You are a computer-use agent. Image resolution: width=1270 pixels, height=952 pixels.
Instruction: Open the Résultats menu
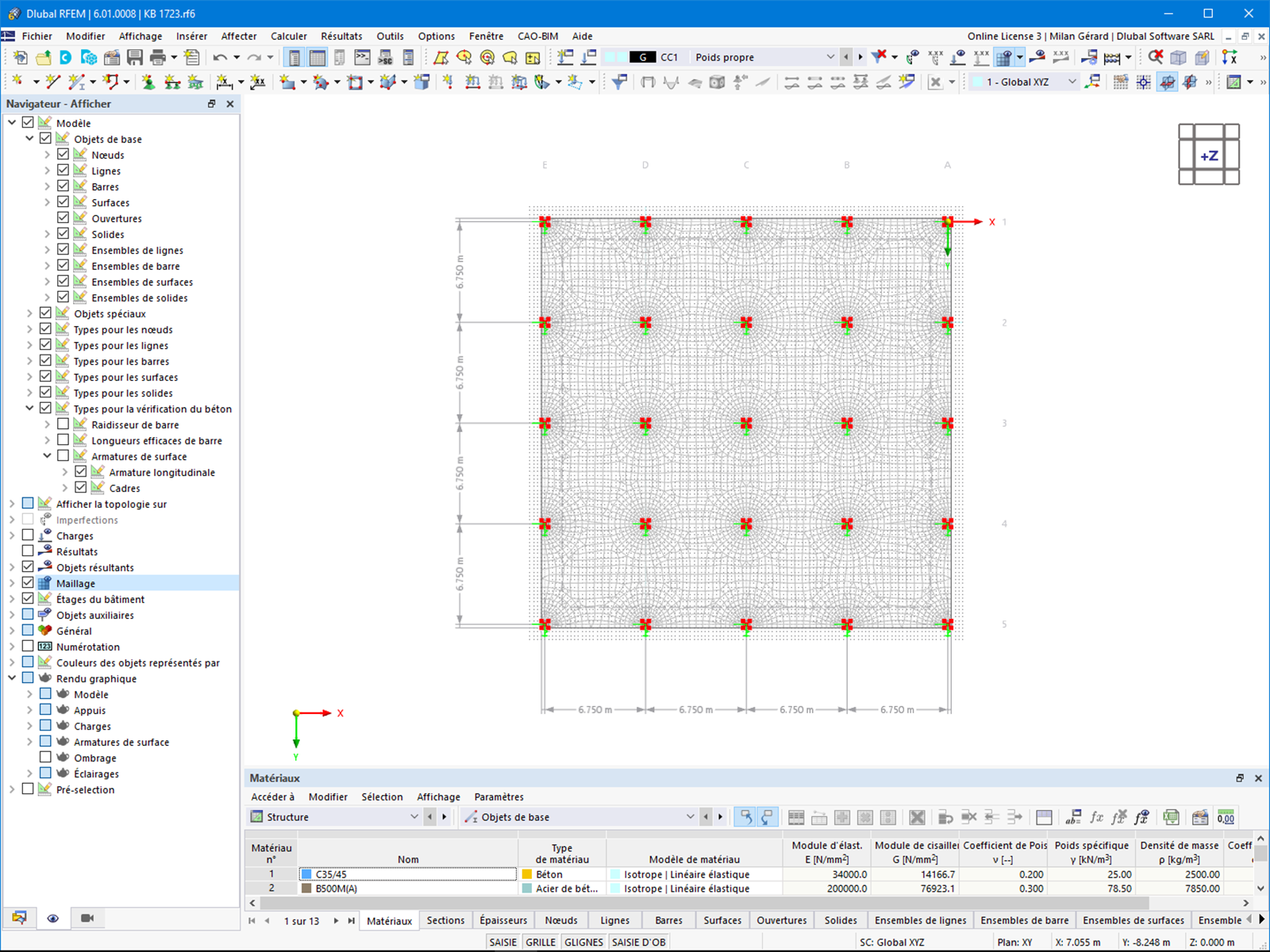click(x=341, y=36)
